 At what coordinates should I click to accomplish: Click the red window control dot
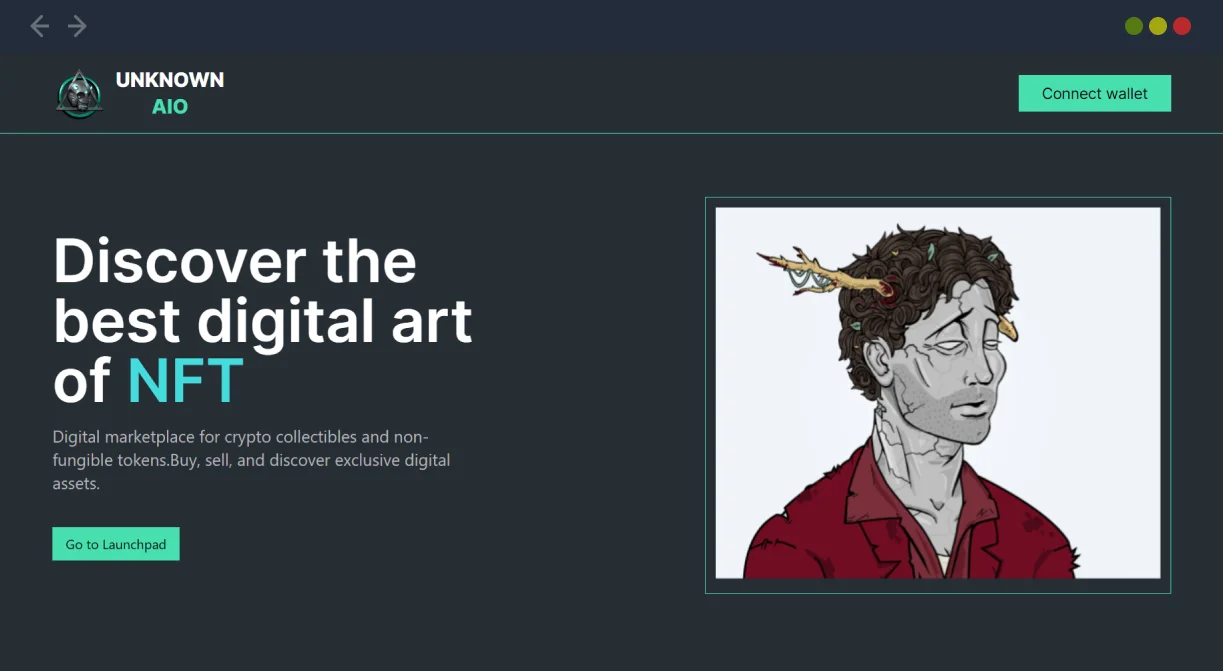coord(1181,26)
